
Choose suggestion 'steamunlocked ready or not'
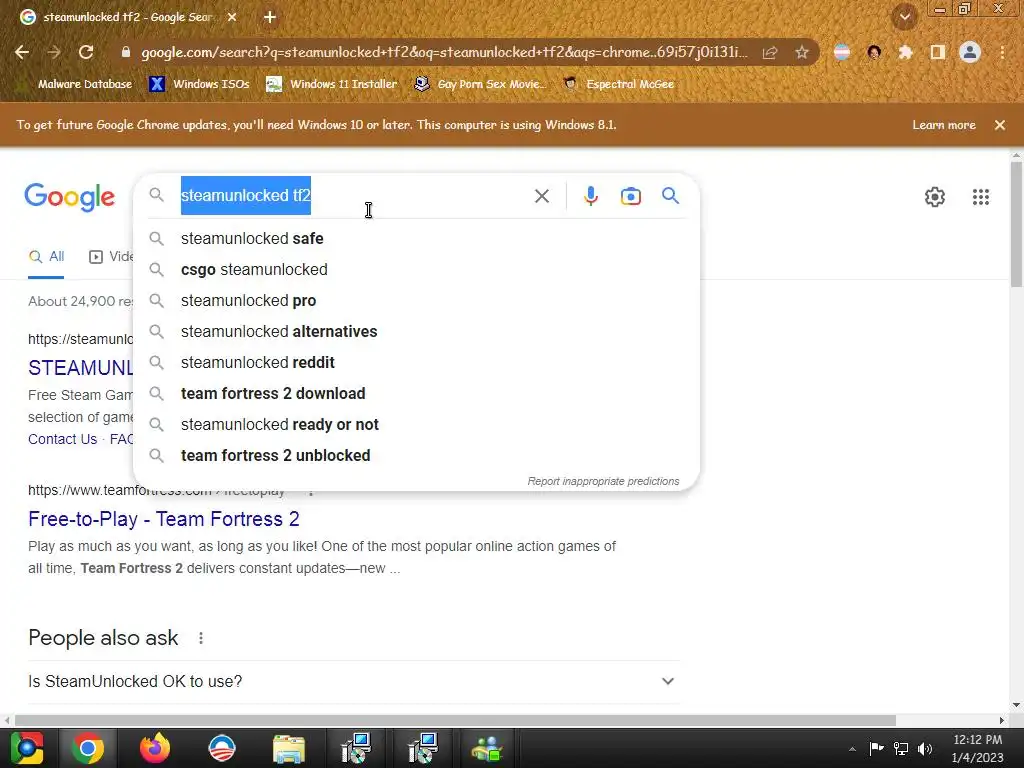click(x=416, y=424)
